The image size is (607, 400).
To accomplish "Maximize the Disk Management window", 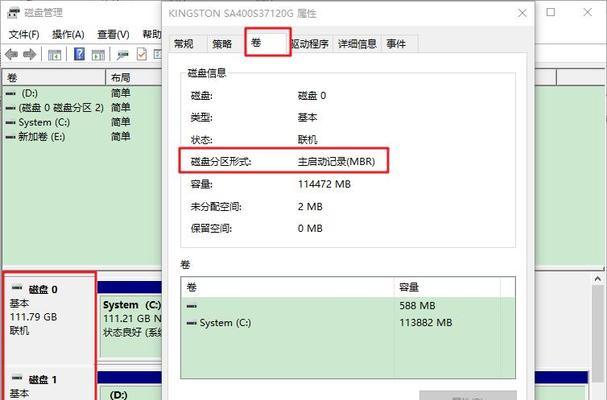I will click(x=550, y=12).
